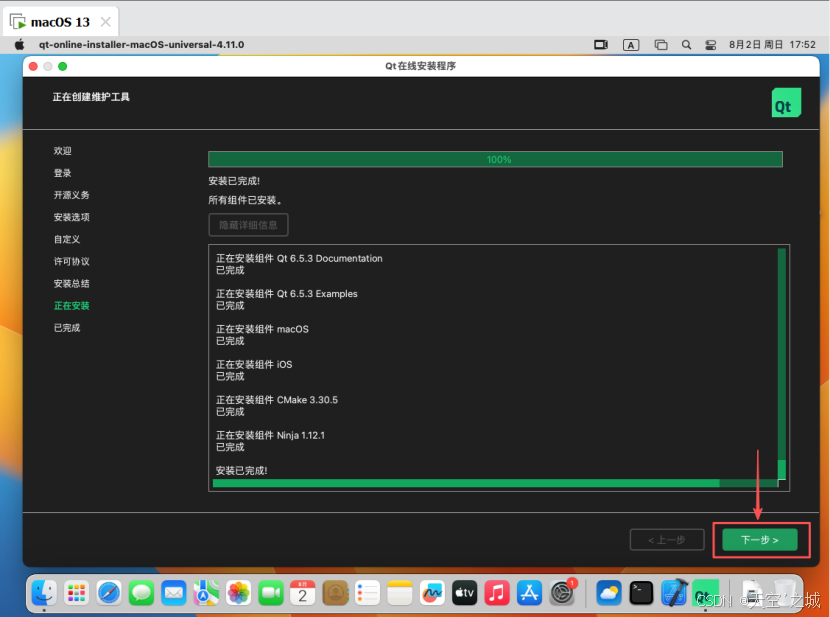Open the qt-online-installer app menu

coord(141,44)
